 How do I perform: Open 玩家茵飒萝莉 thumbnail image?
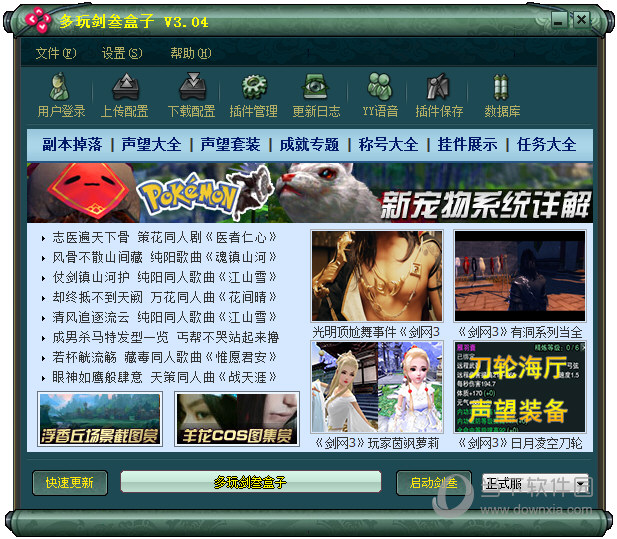[377, 387]
